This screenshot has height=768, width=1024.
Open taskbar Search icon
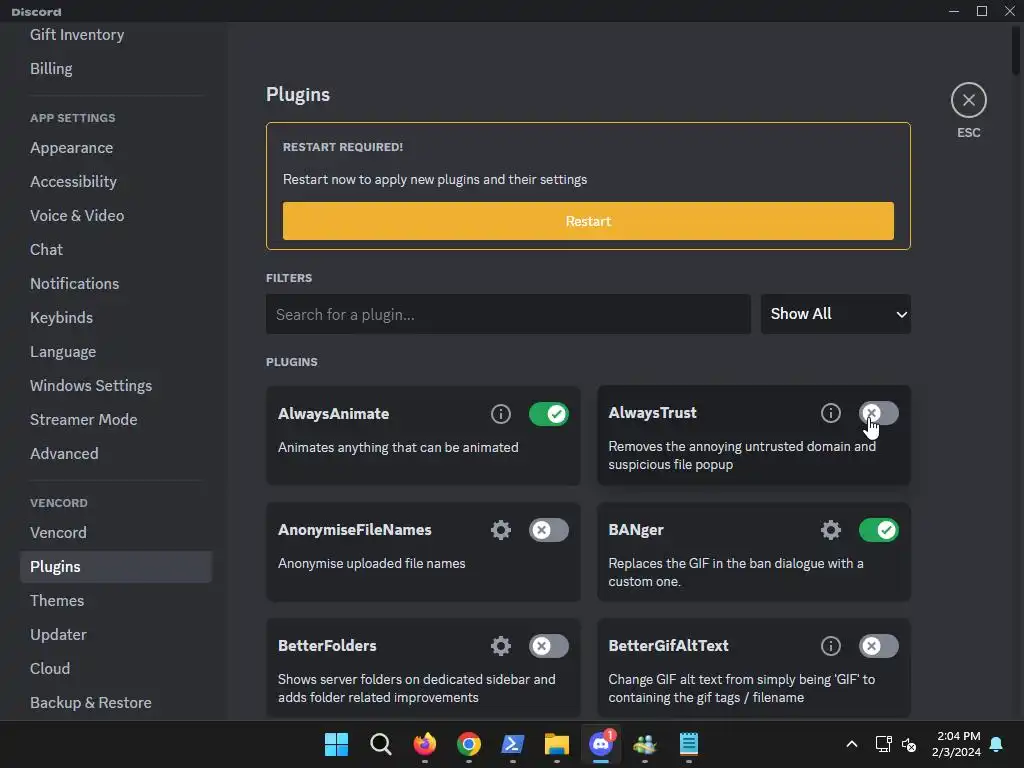coord(380,744)
